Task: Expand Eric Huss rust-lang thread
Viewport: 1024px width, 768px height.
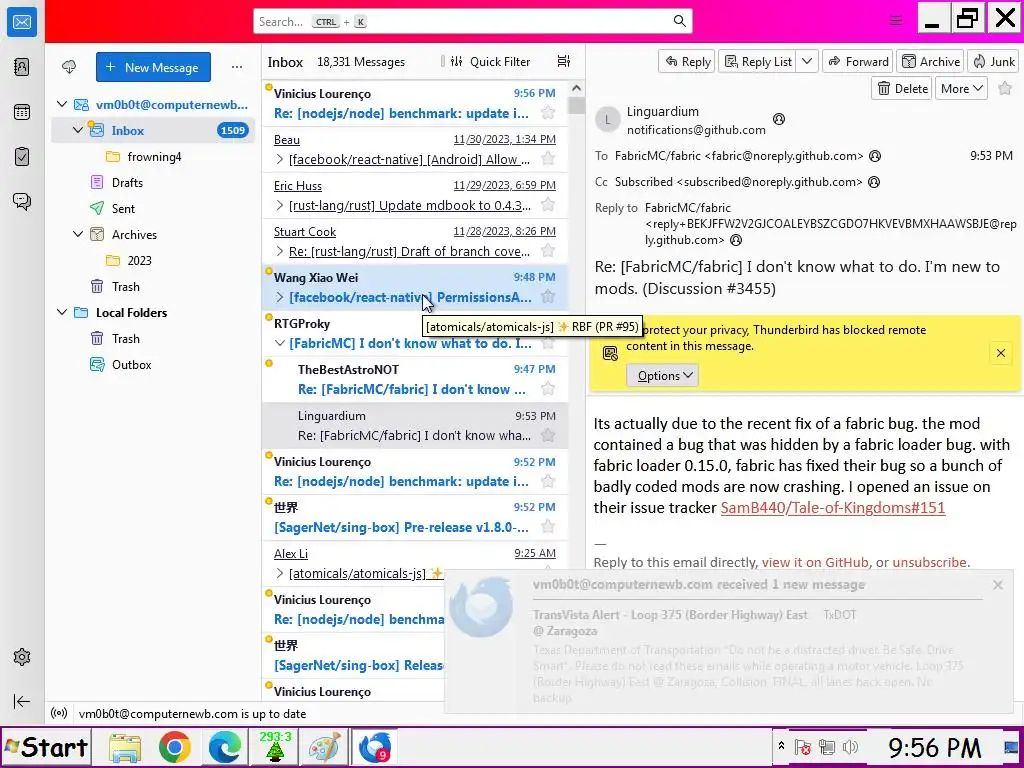Action: (x=280, y=206)
